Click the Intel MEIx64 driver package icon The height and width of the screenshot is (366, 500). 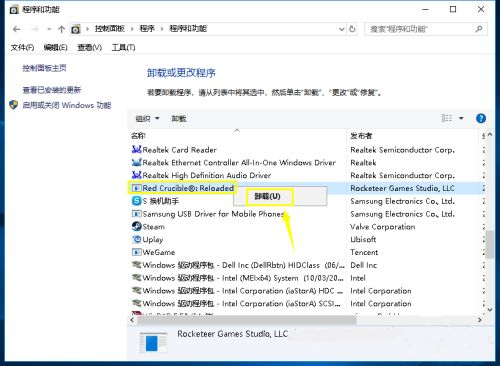(x=137, y=278)
